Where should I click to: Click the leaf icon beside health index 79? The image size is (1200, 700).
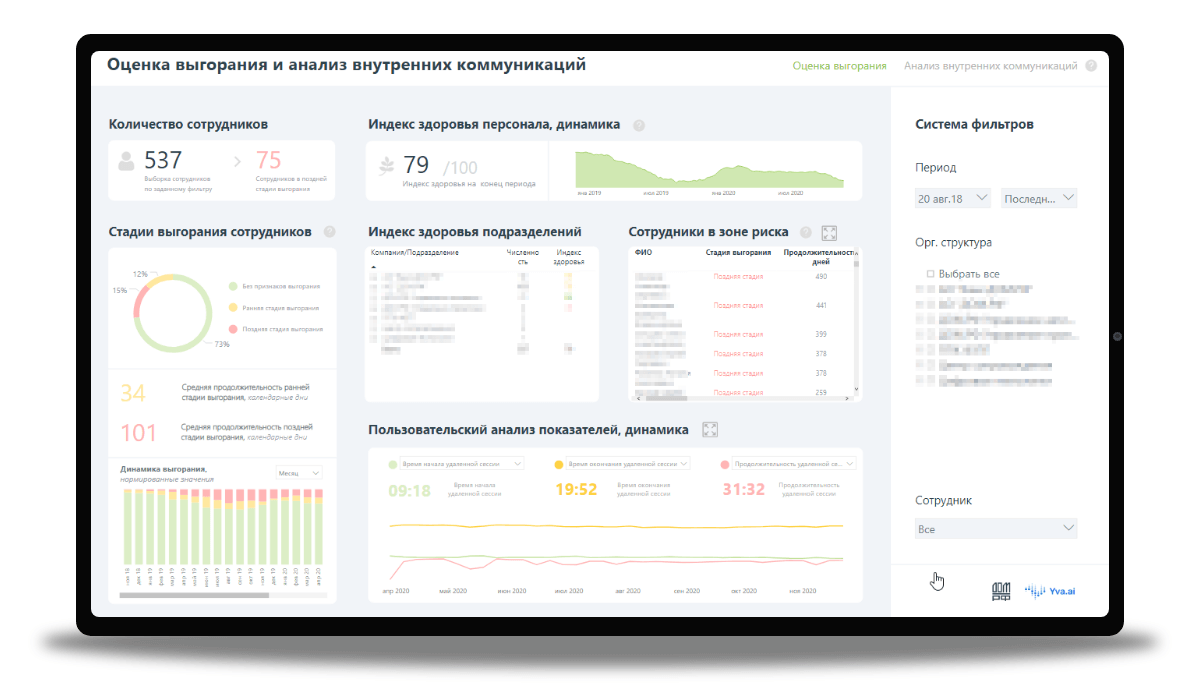(x=386, y=165)
